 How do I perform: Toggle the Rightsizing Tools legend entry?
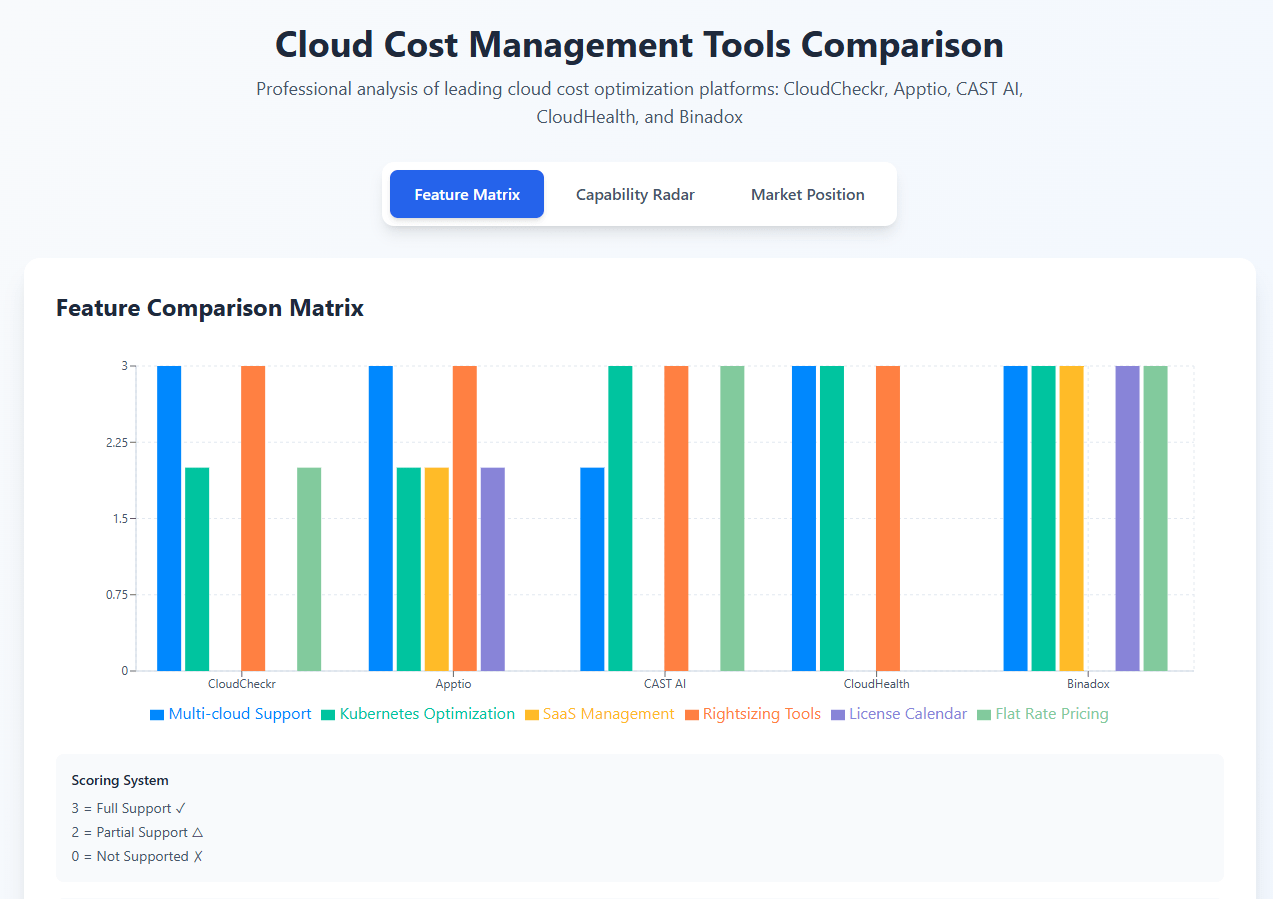753,714
